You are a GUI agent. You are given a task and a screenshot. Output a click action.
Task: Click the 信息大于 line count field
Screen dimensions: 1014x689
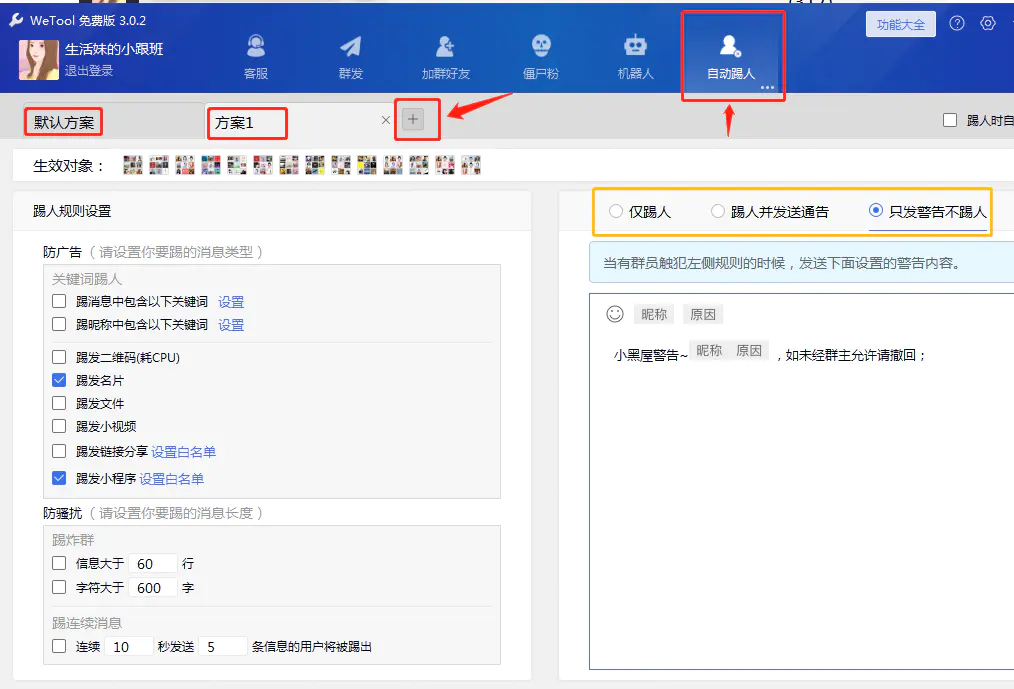[x=153, y=564]
